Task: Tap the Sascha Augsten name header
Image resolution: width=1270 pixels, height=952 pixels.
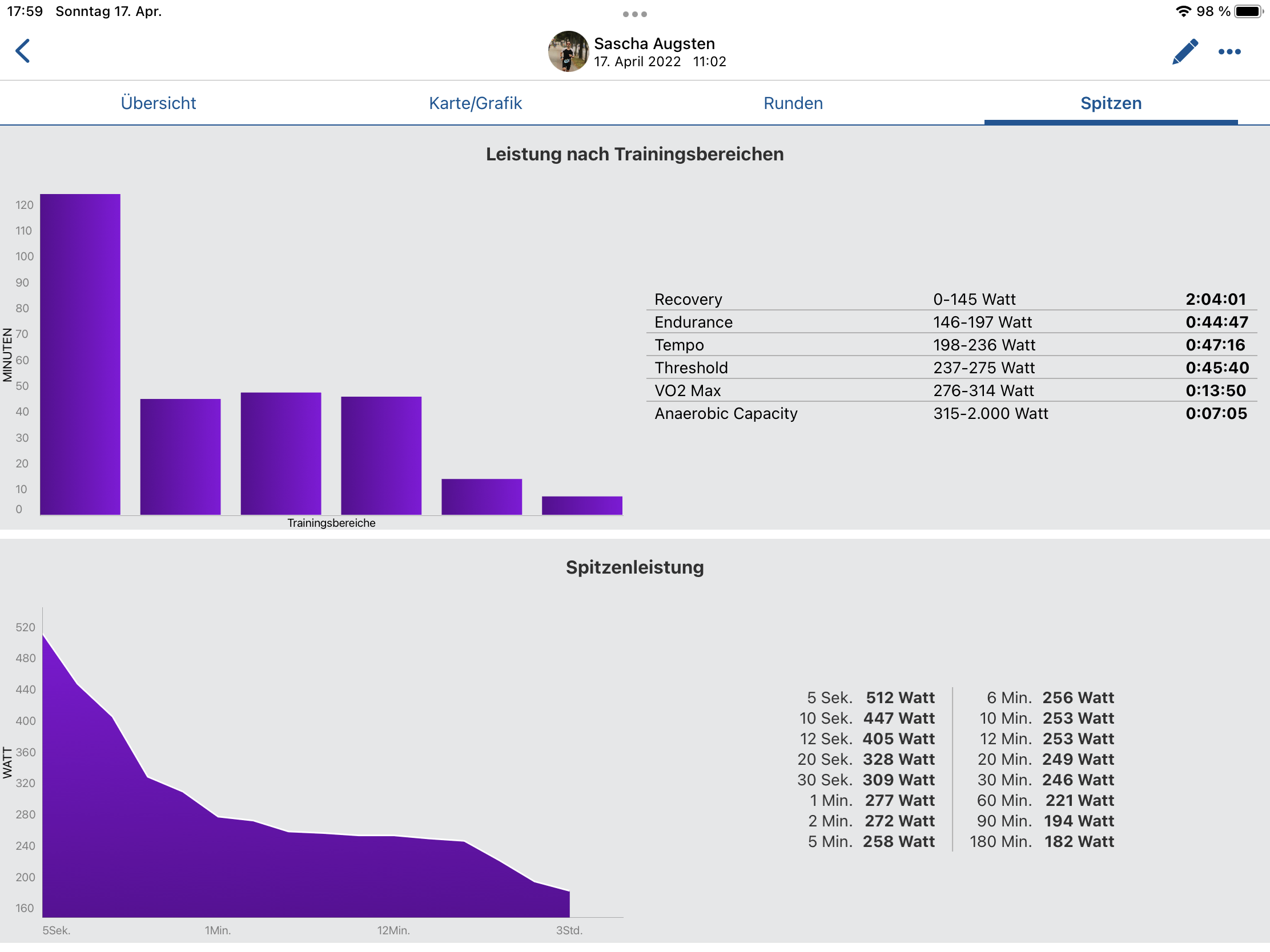Action: click(x=654, y=43)
